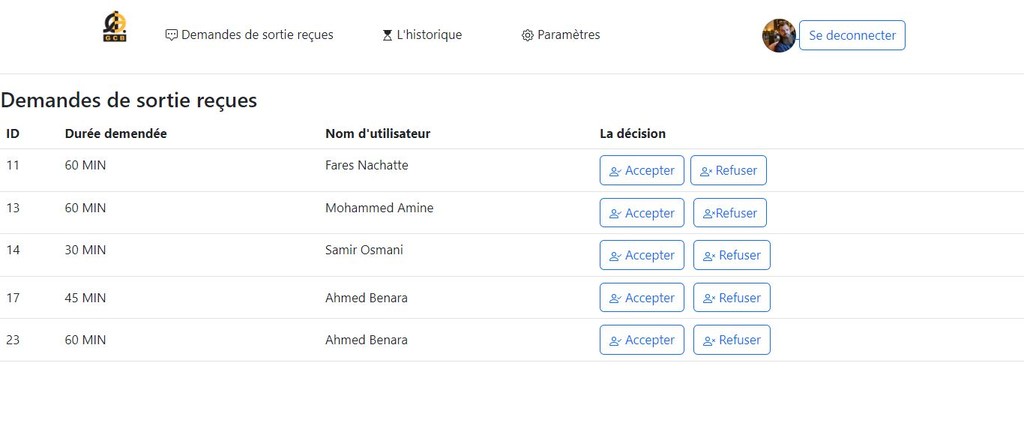Refuse request ID 23 from Ahmed Benara

click(x=731, y=340)
